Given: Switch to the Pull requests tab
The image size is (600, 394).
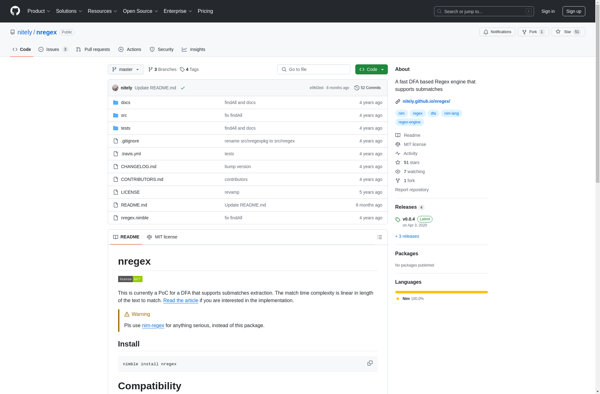Looking at the screenshot, I should click(x=93, y=49).
